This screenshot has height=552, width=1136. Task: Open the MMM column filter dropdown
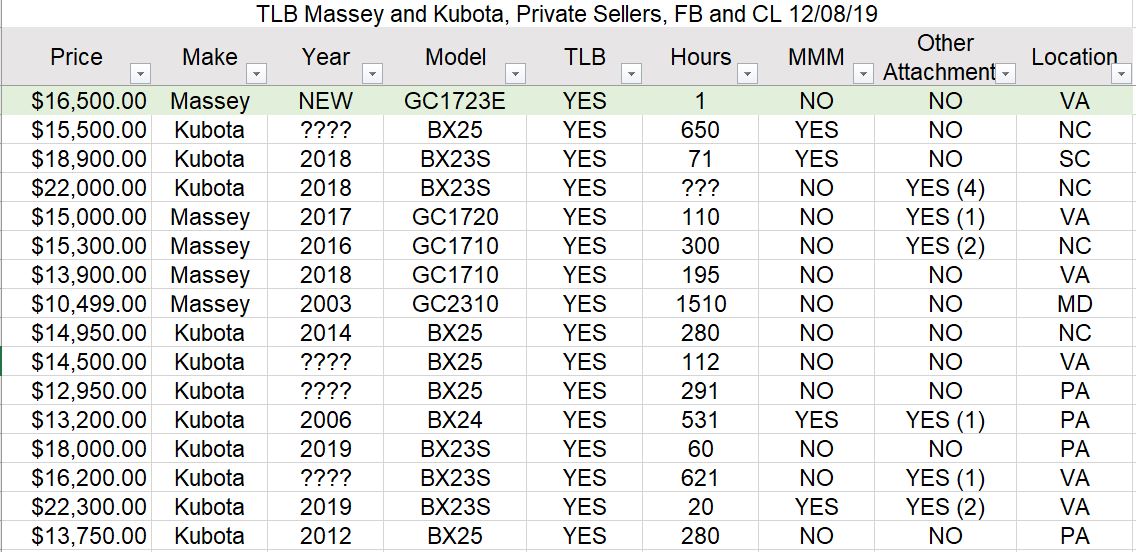863,74
